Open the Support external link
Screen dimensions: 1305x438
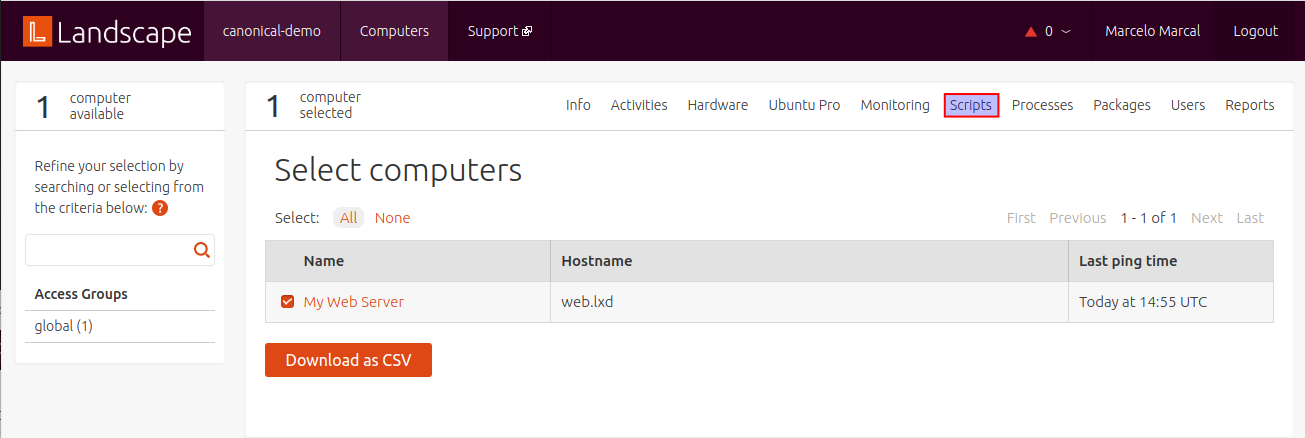[x=499, y=31]
